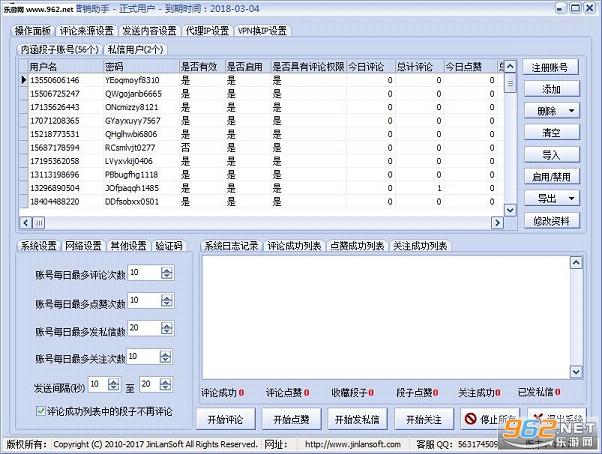Viewport: 602px width, 454px height.
Task: Select the row with username 15687178594
Action: tap(261, 148)
